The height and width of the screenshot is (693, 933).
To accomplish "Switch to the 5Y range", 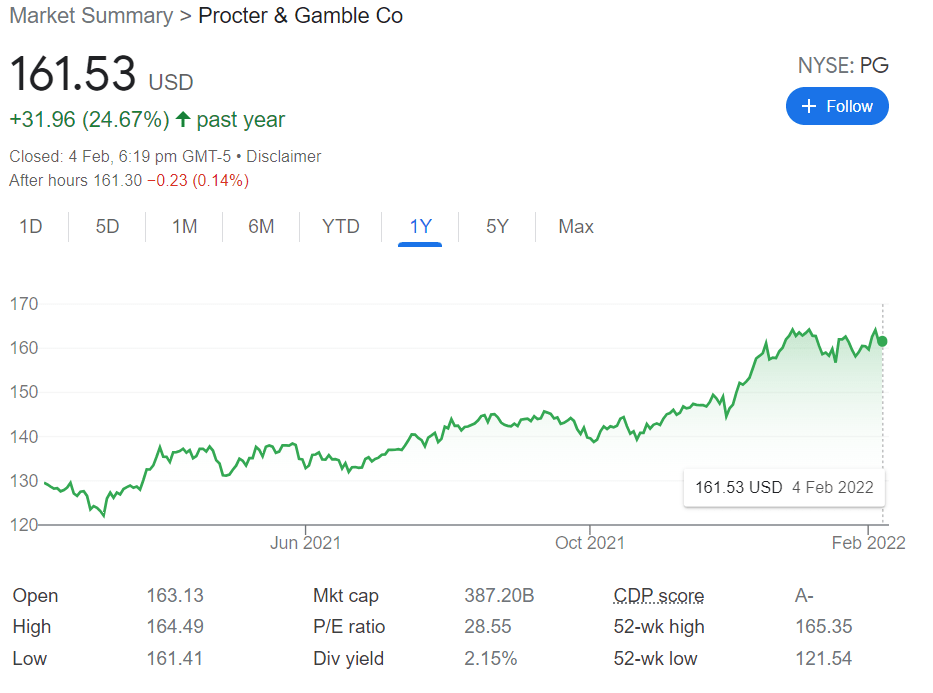I will [x=497, y=227].
